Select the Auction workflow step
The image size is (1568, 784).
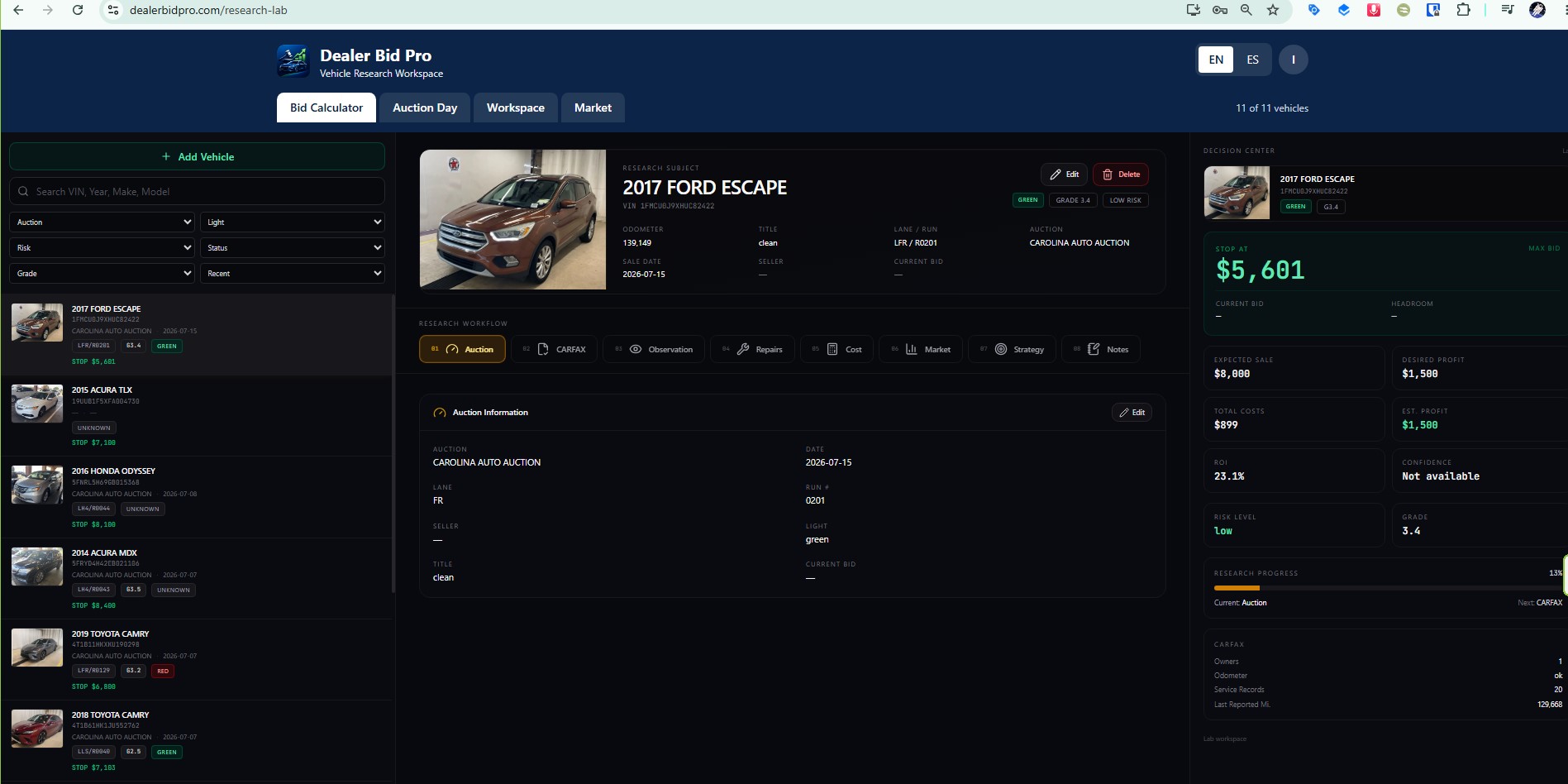pyautogui.click(x=462, y=349)
